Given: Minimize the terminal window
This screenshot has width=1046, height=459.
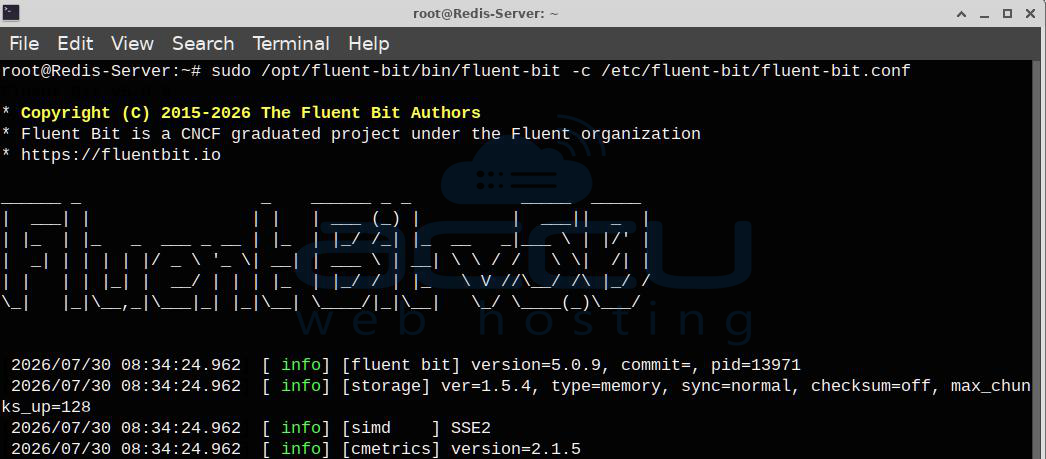Looking at the screenshot, I should 985,13.
